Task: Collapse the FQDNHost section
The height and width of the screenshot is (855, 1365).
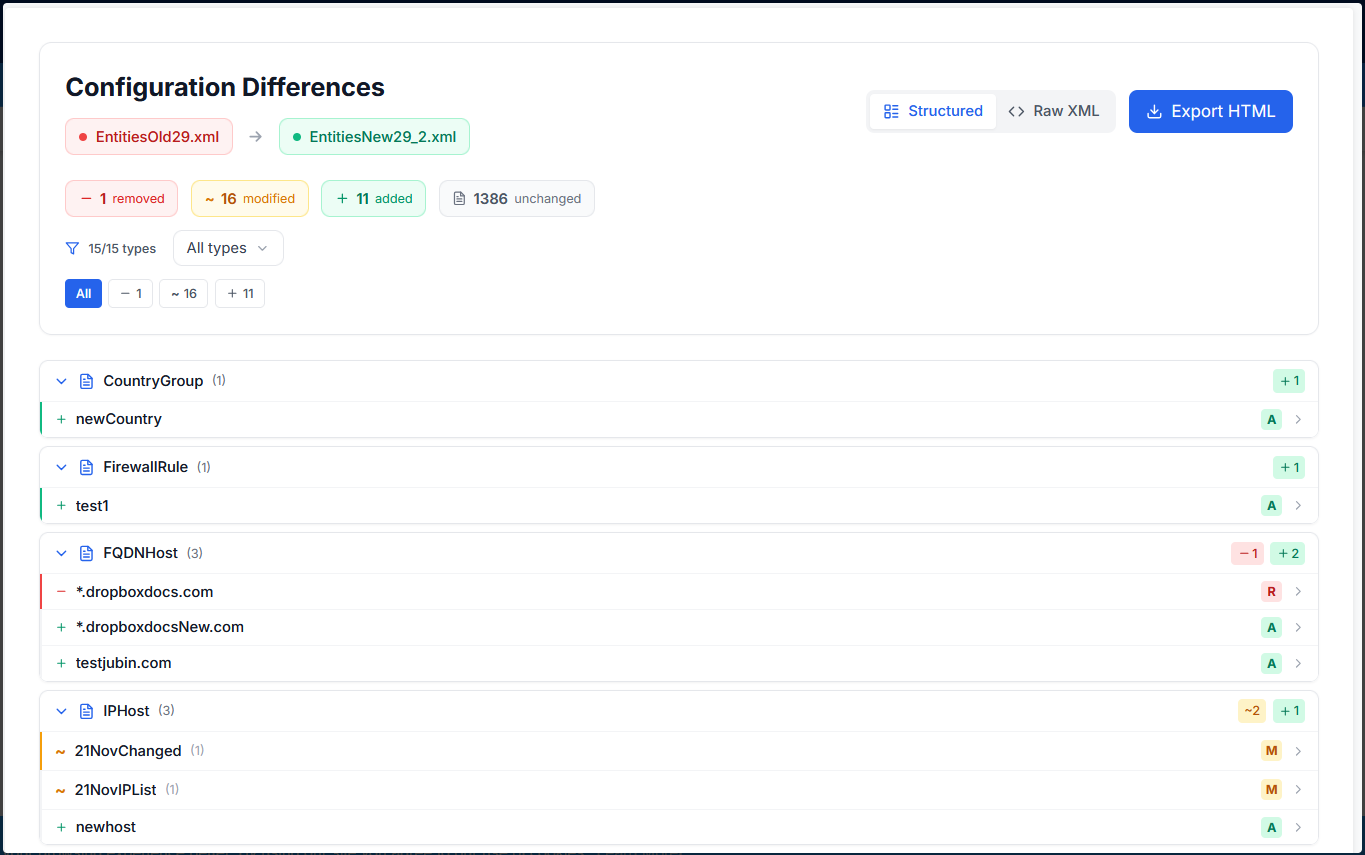Action: click(61, 553)
